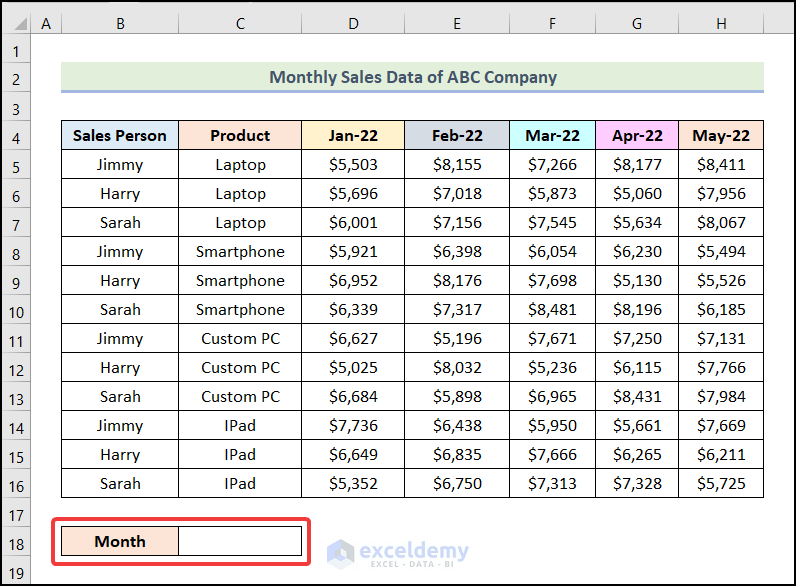The height and width of the screenshot is (586, 796).
Task: Select the $7,736 cell
Action: tap(353, 425)
